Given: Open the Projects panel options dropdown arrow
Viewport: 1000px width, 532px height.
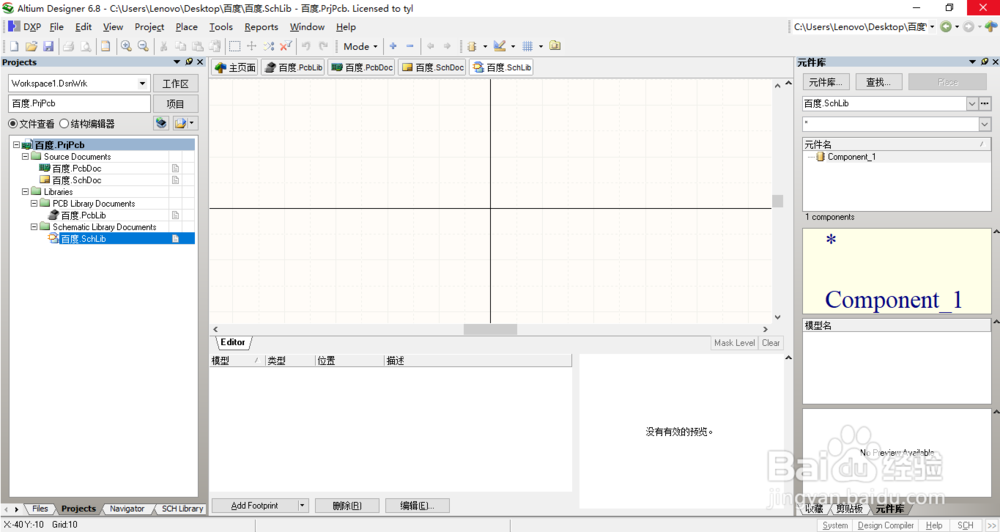Looking at the screenshot, I should coord(177,62).
